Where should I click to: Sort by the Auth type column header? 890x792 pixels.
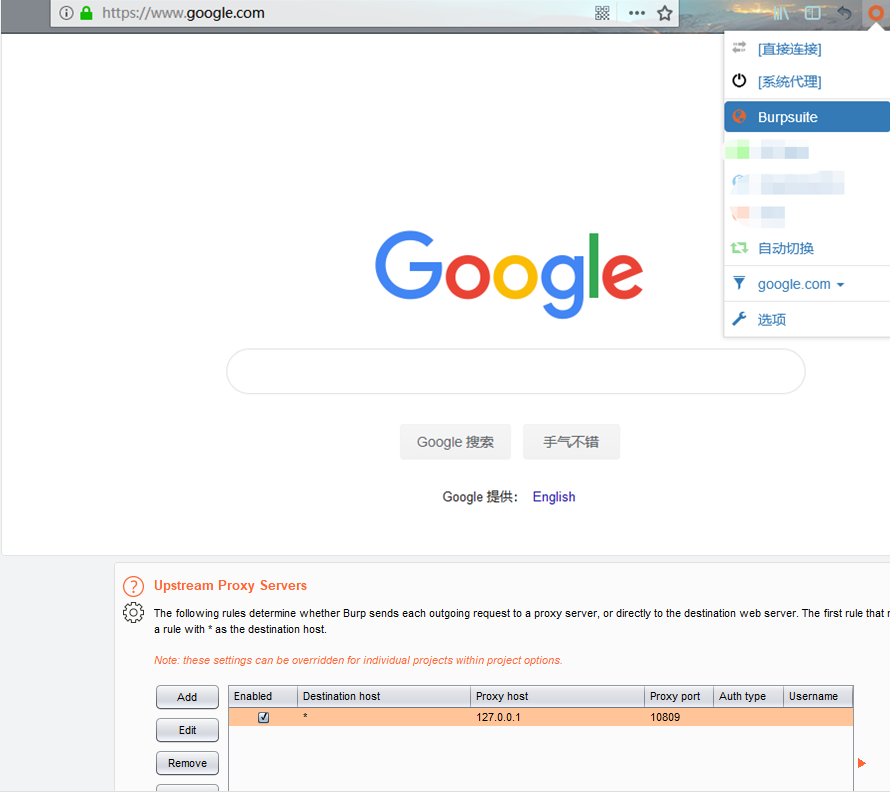pos(748,696)
